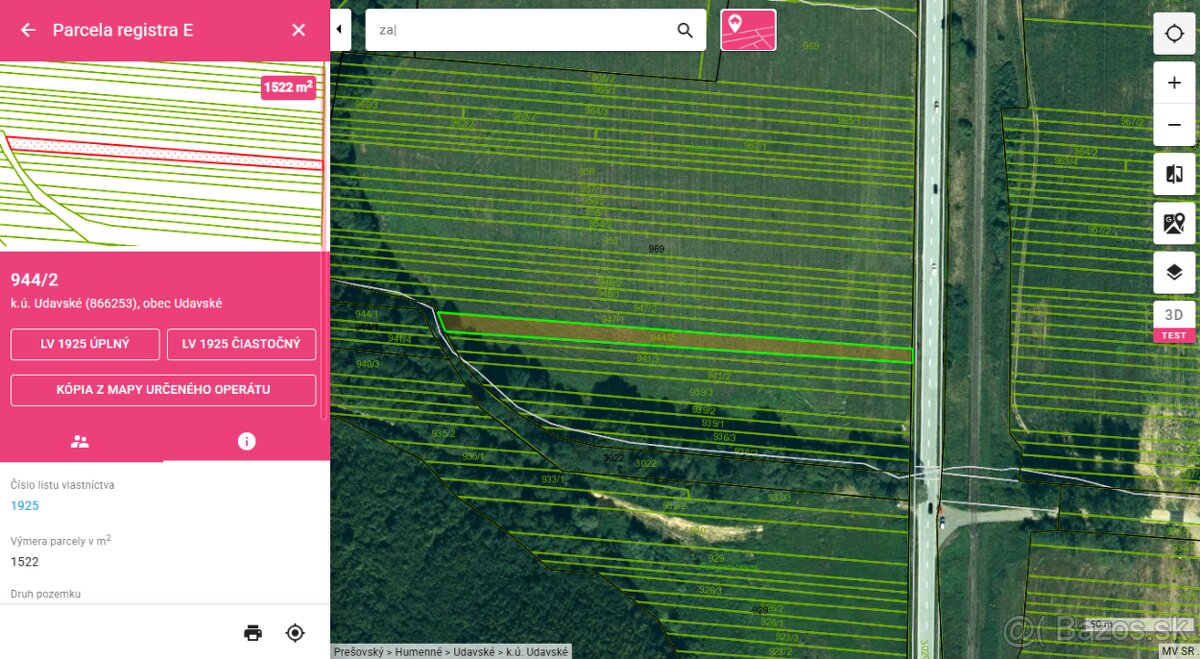Open the map compare split view
Image resolution: width=1200 pixels, height=659 pixels.
coord(1174,174)
